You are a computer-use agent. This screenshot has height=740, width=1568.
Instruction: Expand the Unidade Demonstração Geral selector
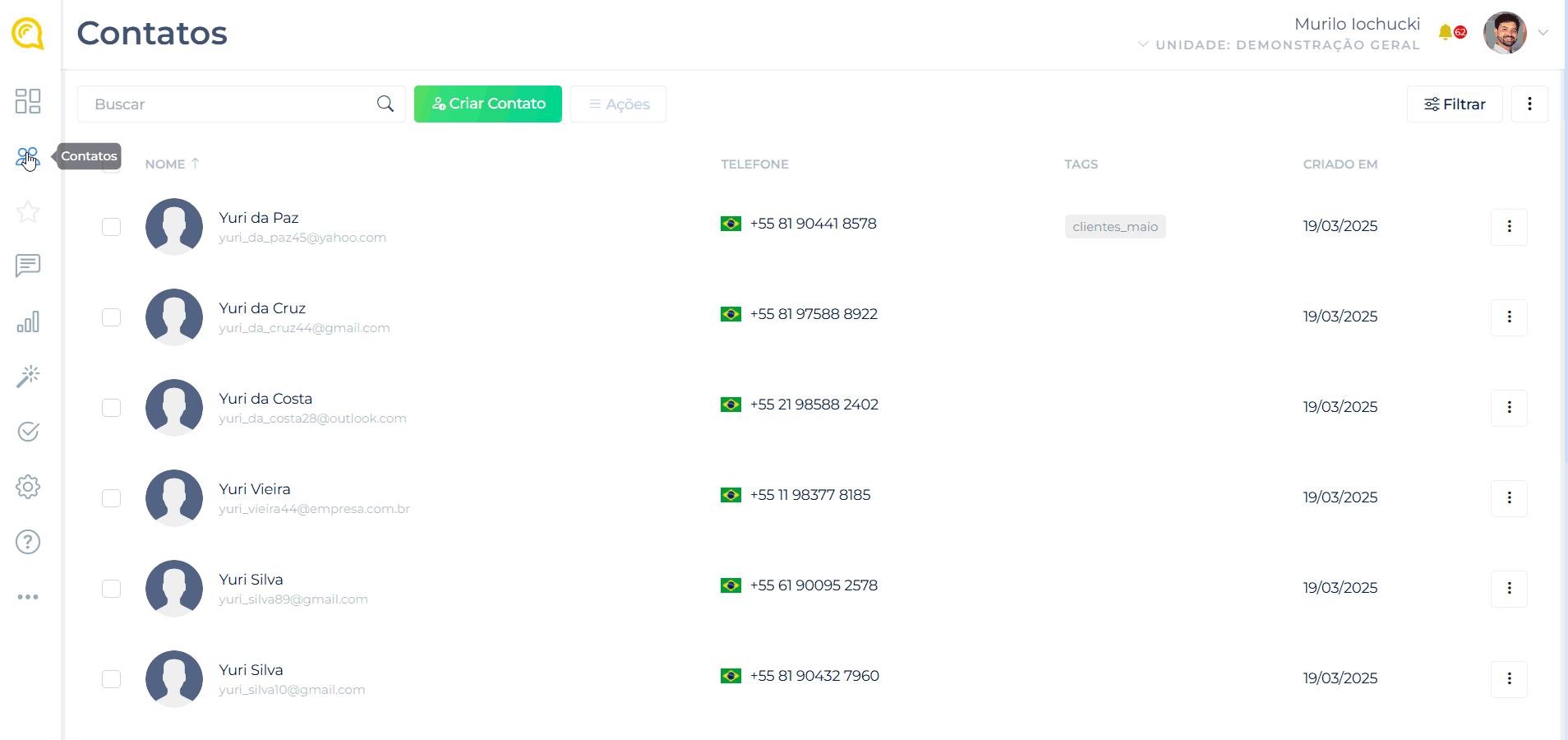1280,45
